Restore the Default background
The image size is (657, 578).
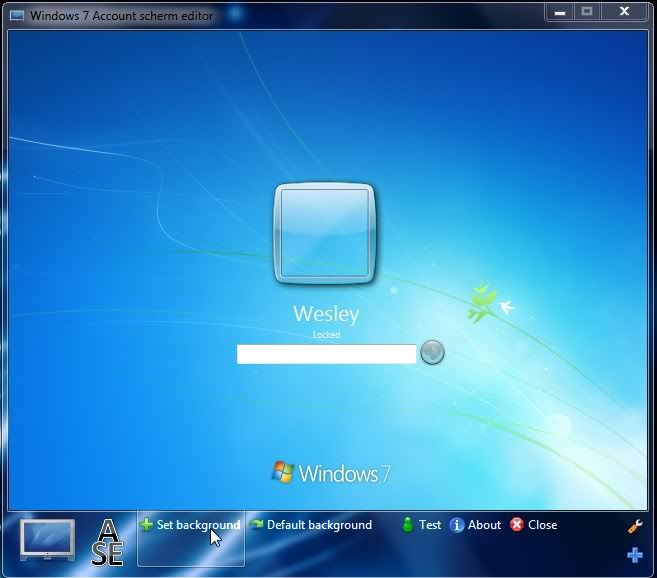tap(310, 525)
